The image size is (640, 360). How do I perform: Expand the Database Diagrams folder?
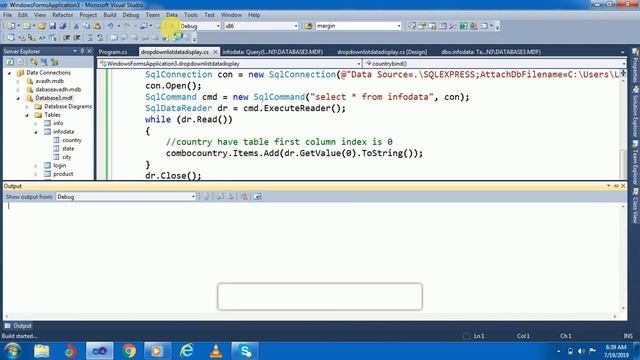coord(27,107)
